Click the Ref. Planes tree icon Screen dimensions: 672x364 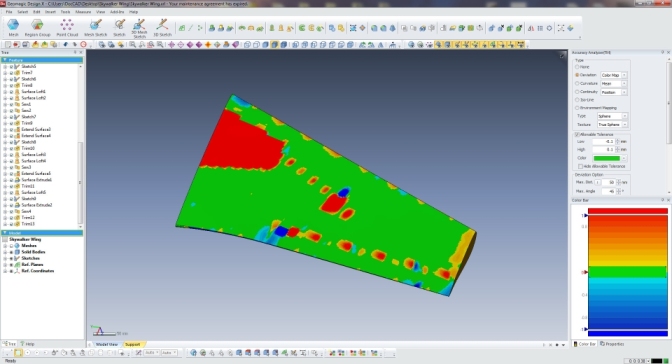tap(17, 265)
